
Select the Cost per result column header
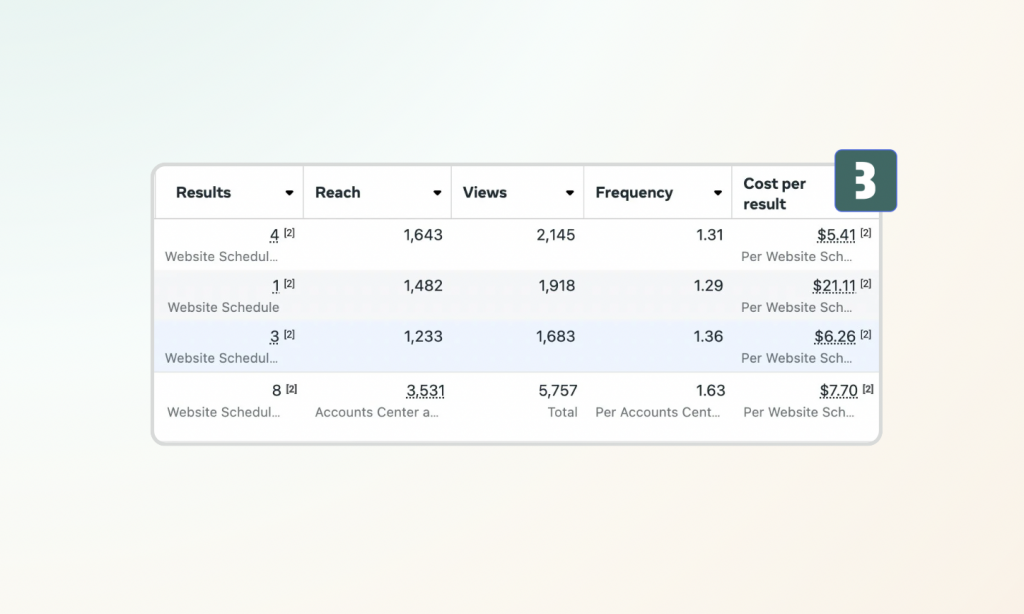coord(775,194)
